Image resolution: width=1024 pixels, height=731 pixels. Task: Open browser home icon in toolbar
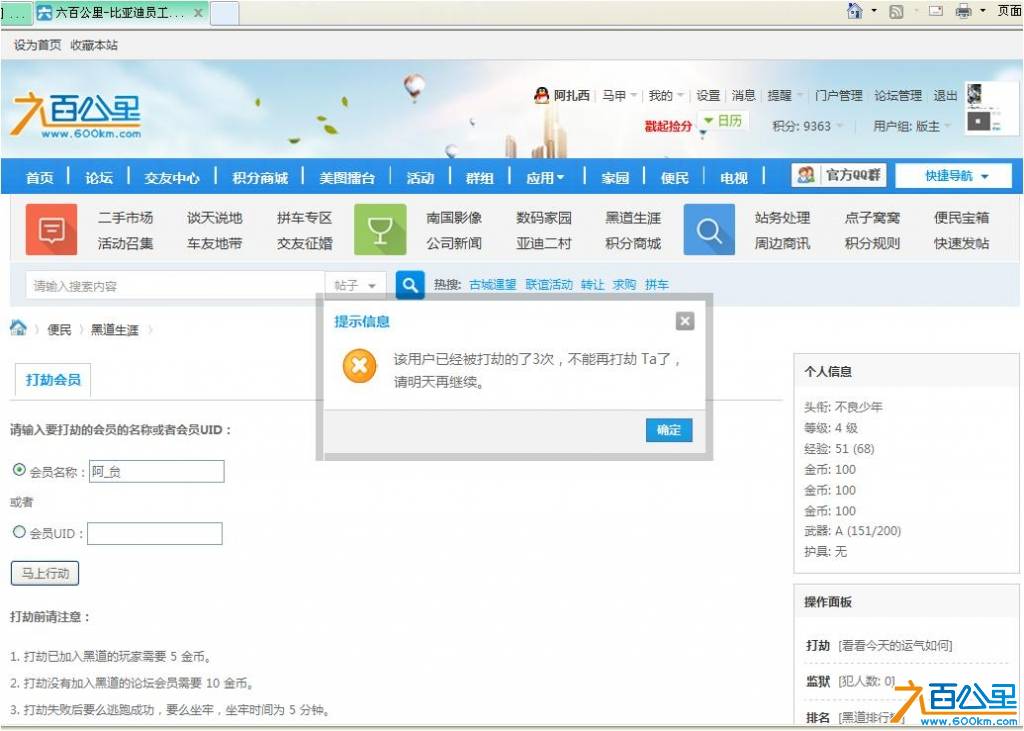point(854,10)
